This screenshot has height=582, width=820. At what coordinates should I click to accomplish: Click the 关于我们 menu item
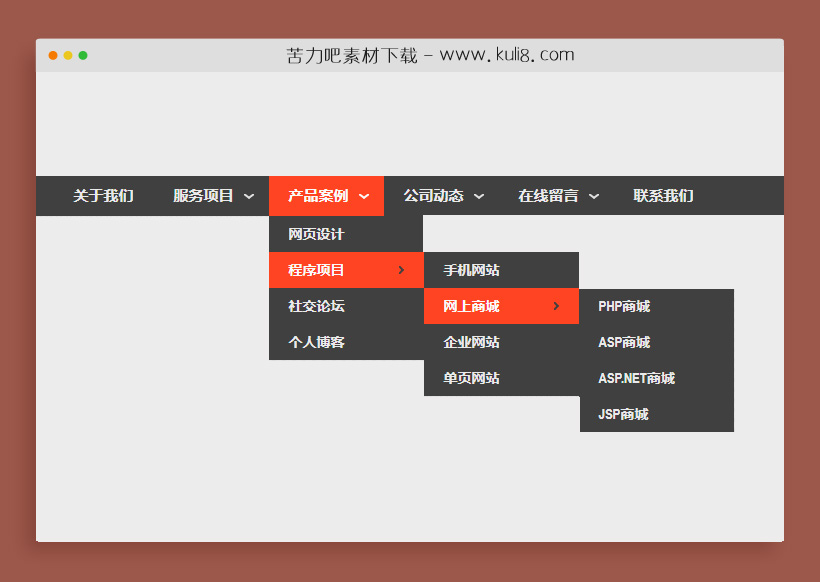103,196
